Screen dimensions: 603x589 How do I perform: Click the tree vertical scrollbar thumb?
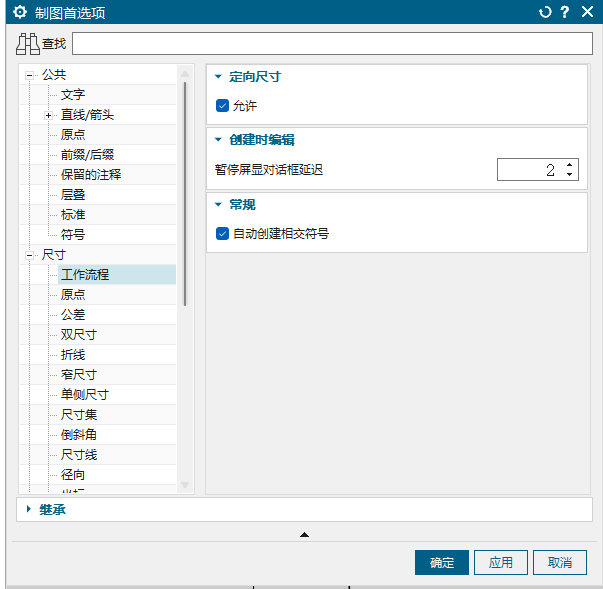click(x=185, y=194)
